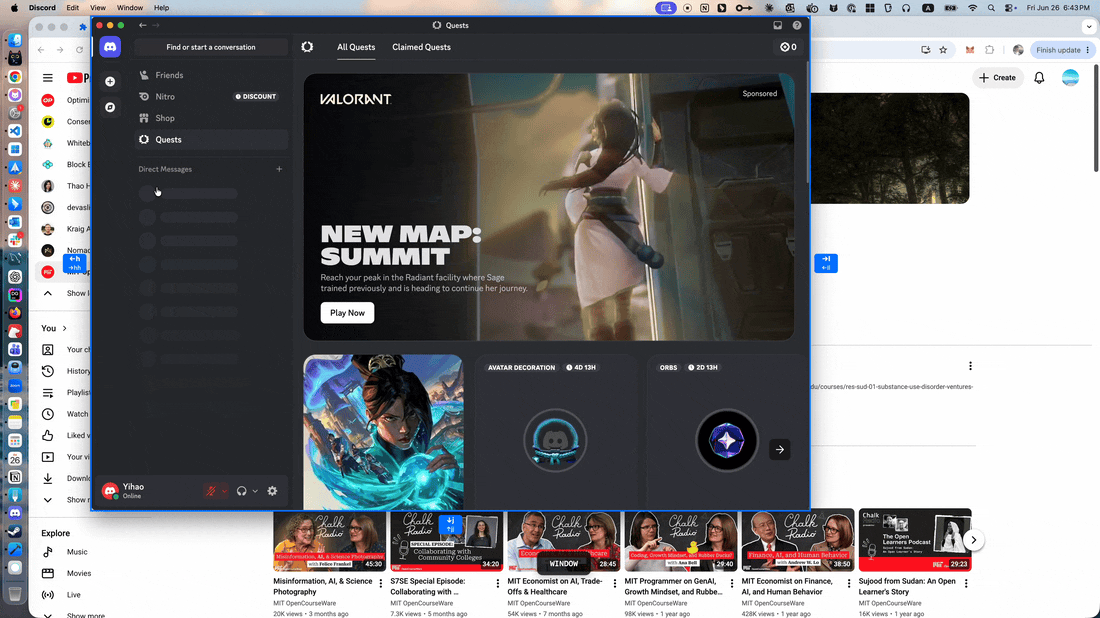
Task: Open Nitro in Discord sidebar
Action: coord(210,97)
